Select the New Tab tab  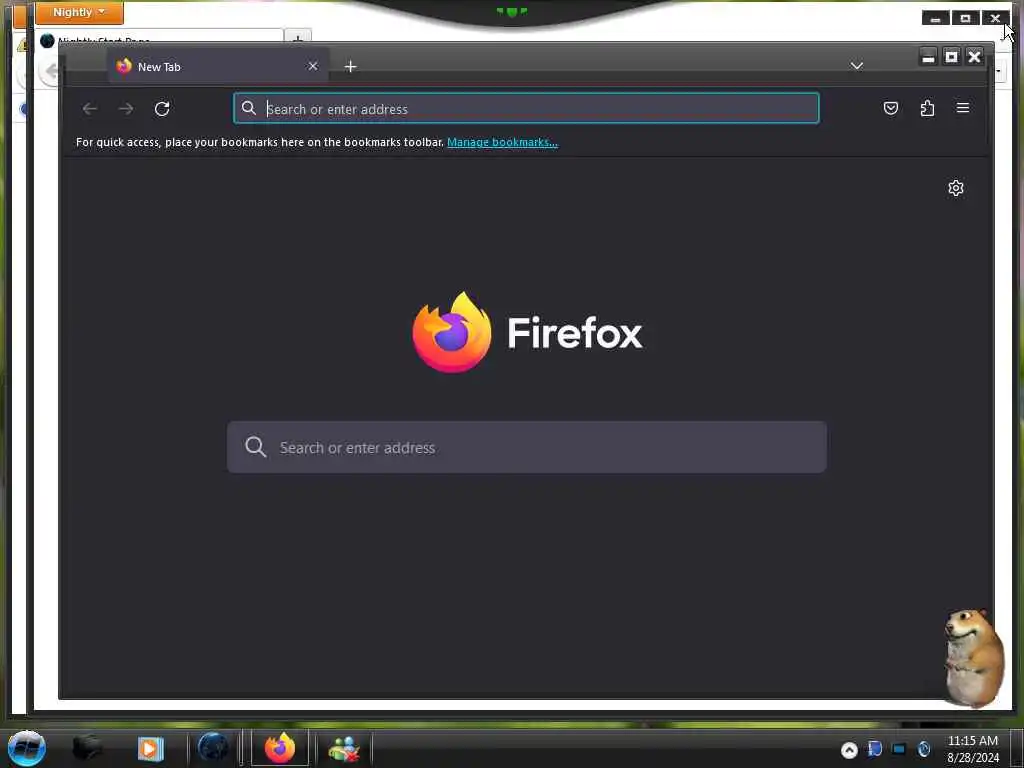pos(217,67)
